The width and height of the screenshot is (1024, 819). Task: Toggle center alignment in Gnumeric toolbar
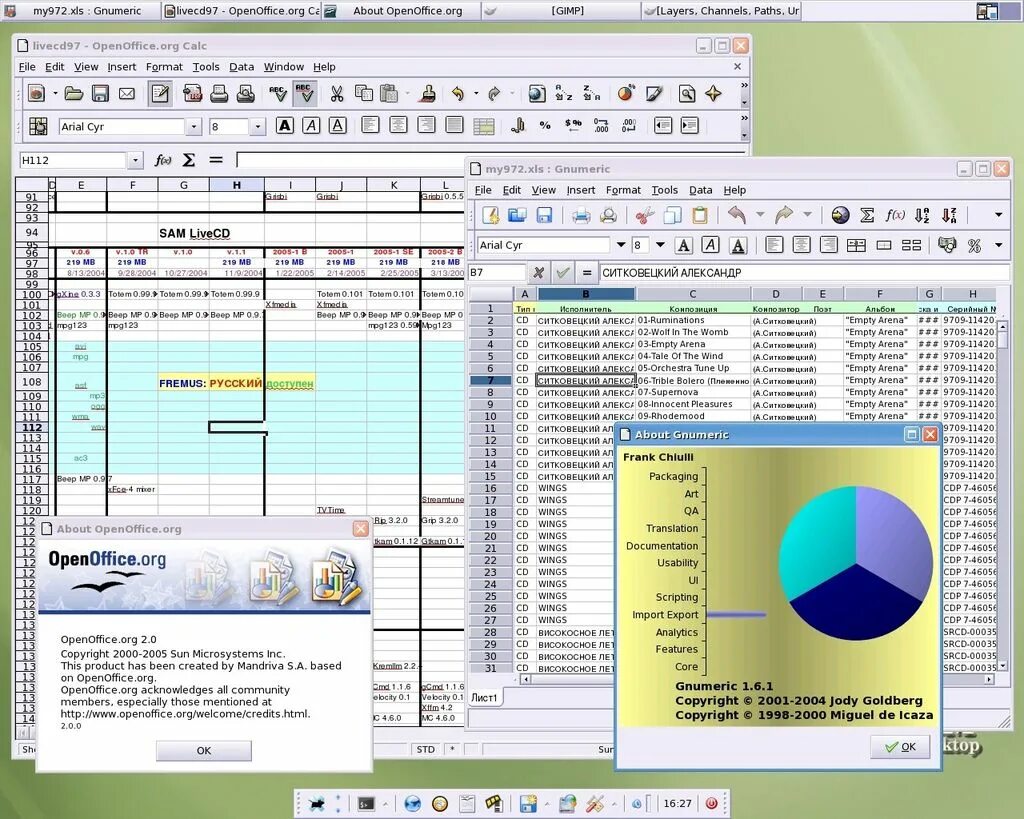tap(801, 245)
